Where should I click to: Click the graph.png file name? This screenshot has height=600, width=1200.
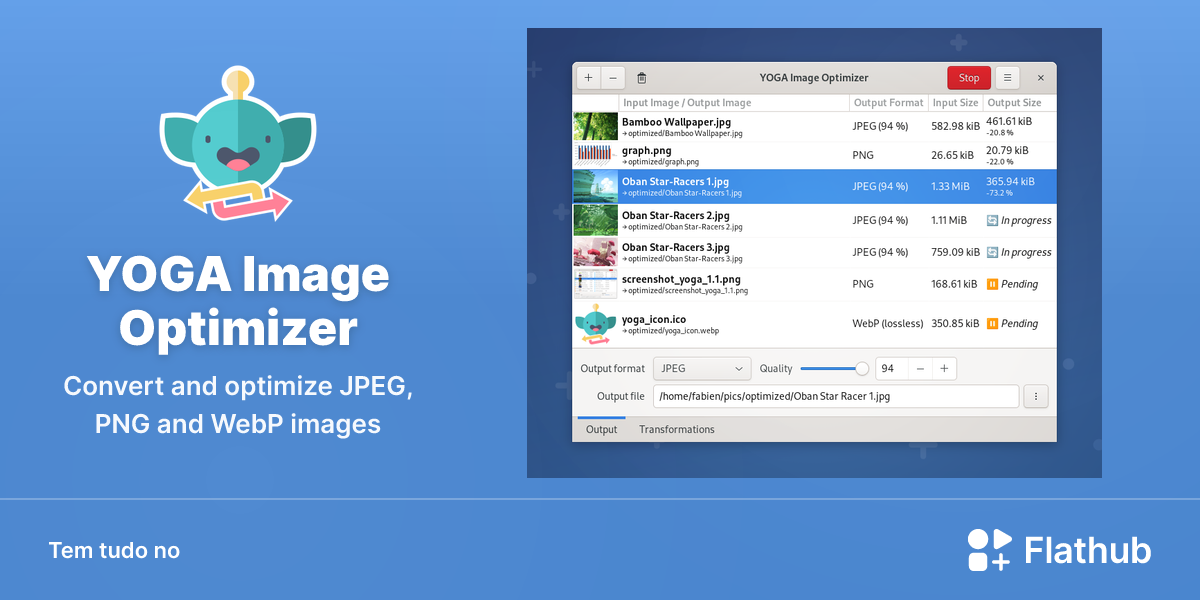pyautogui.click(x=647, y=151)
